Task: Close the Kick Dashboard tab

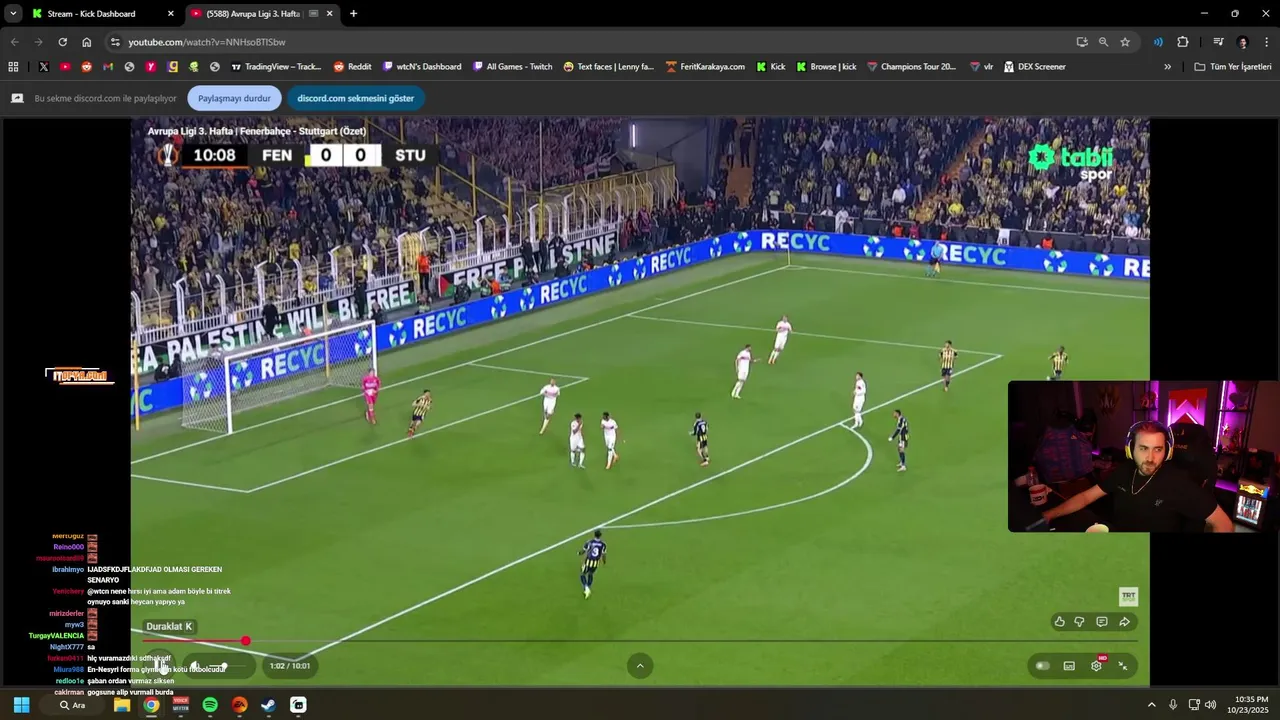Action: 170,14
